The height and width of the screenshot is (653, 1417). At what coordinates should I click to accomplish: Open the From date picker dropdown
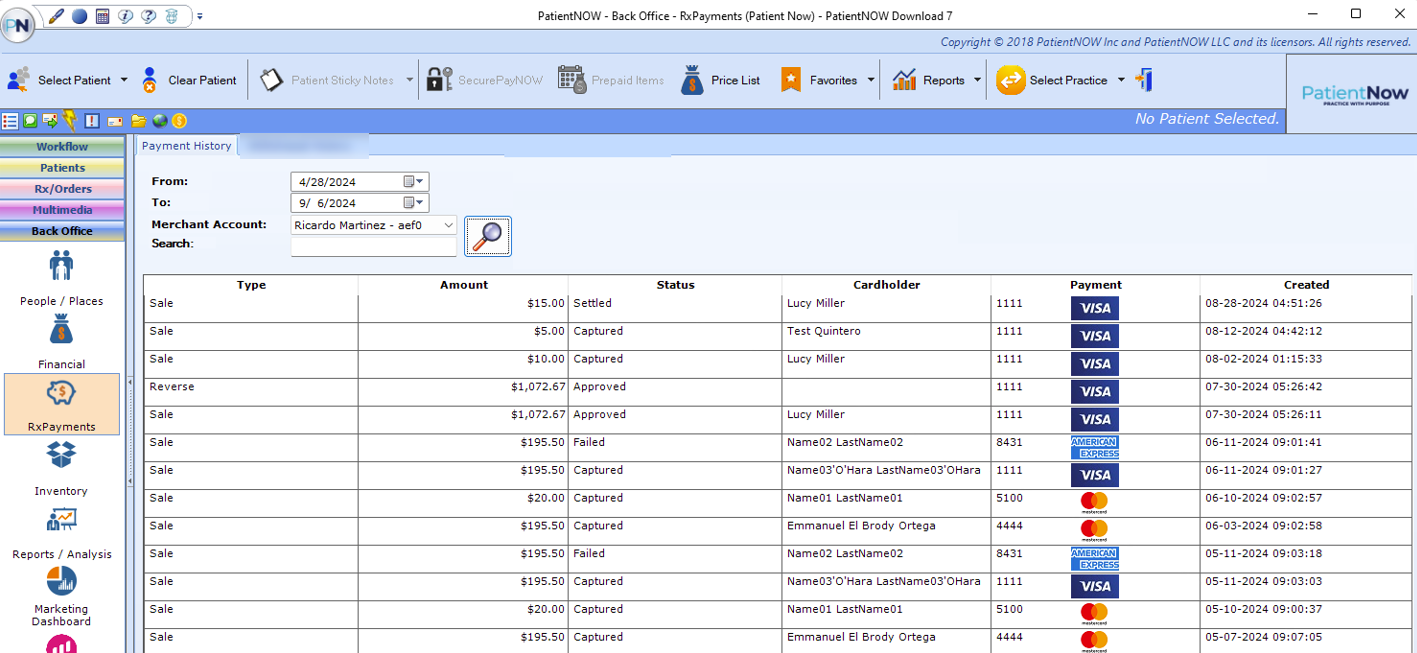pyautogui.click(x=420, y=181)
